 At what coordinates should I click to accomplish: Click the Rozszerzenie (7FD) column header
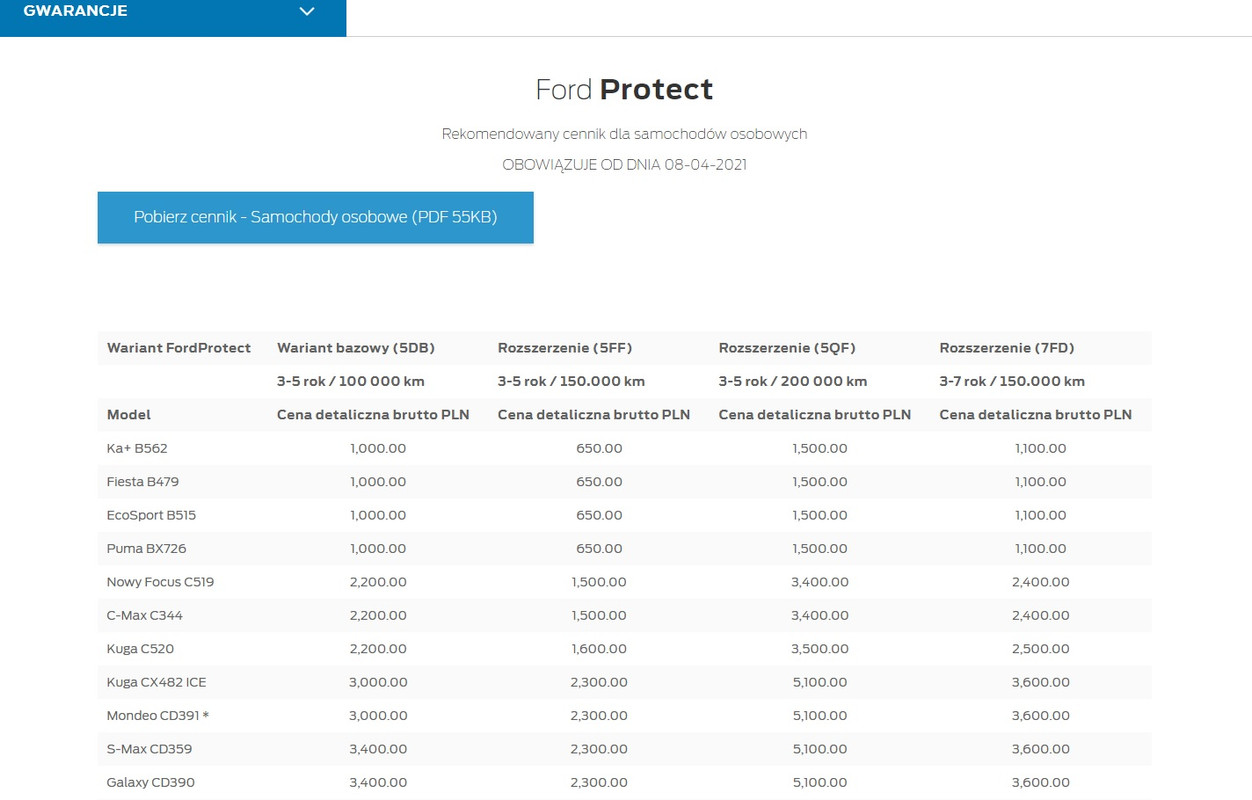tap(1007, 348)
